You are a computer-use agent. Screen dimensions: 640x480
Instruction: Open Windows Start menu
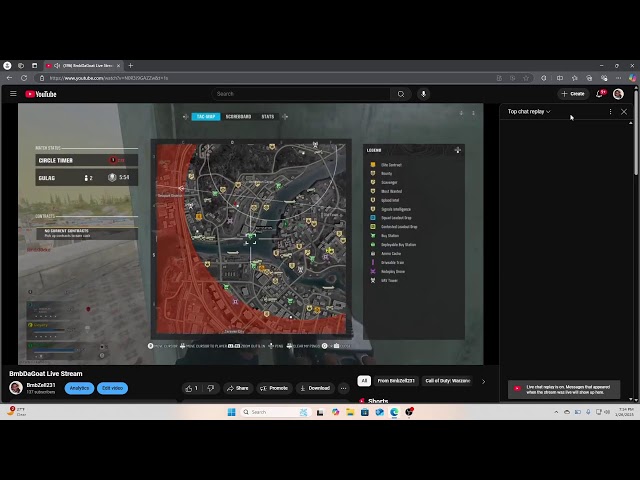231,412
